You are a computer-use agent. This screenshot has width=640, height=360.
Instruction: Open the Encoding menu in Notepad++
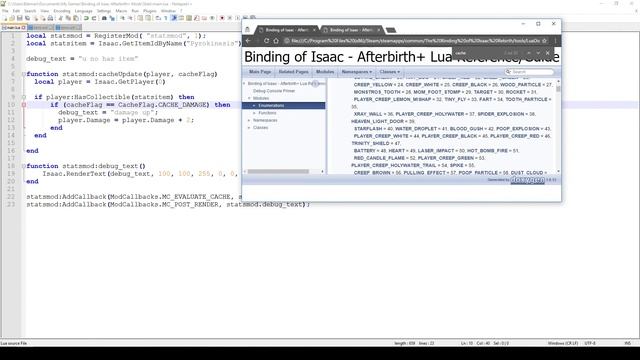tap(62, 11)
